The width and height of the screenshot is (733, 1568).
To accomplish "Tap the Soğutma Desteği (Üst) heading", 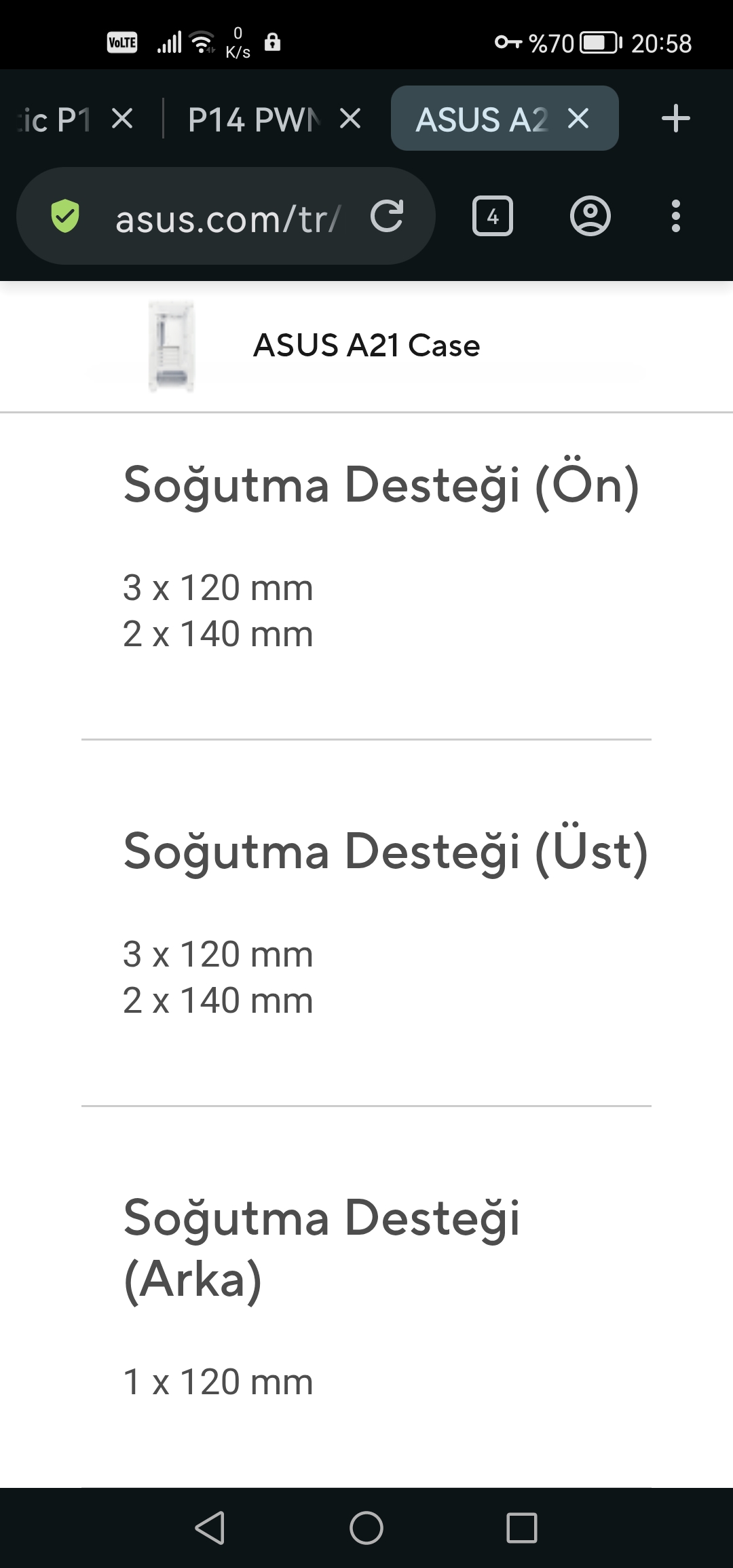I will pos(386,853).
